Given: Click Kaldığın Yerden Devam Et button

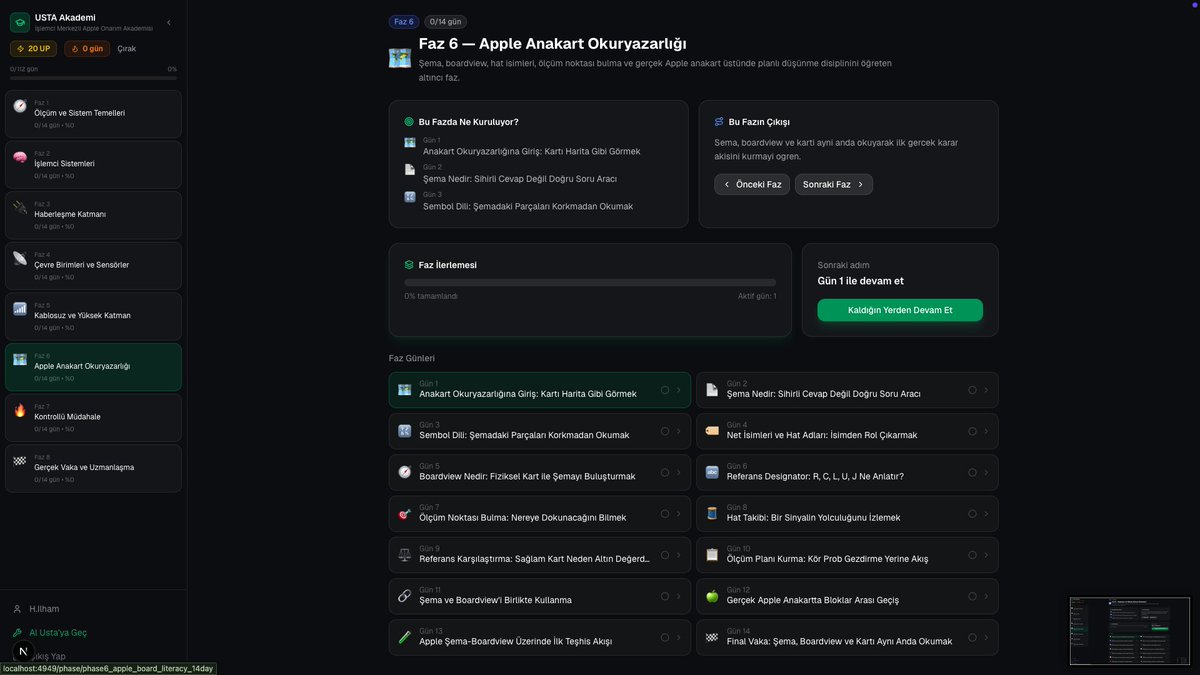Looking at the screenshot, I should pos(900,310).
